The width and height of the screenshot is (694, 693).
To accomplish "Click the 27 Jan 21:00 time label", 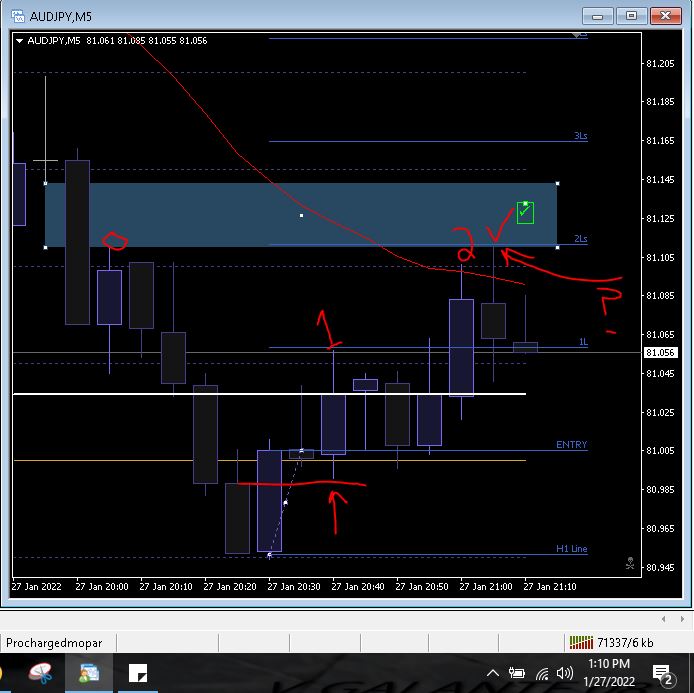I will (x=486, y=586).
